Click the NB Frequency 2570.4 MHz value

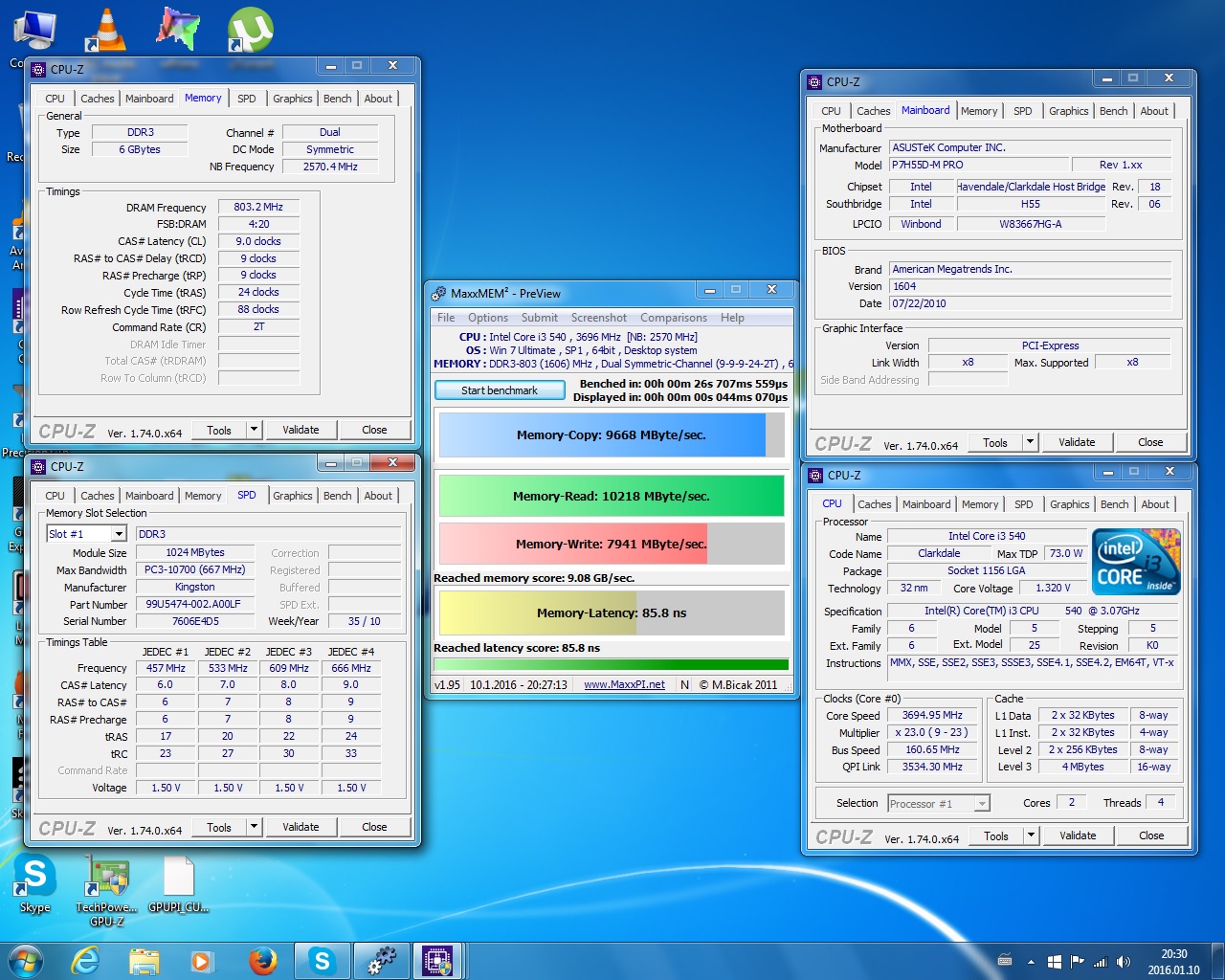330,167
